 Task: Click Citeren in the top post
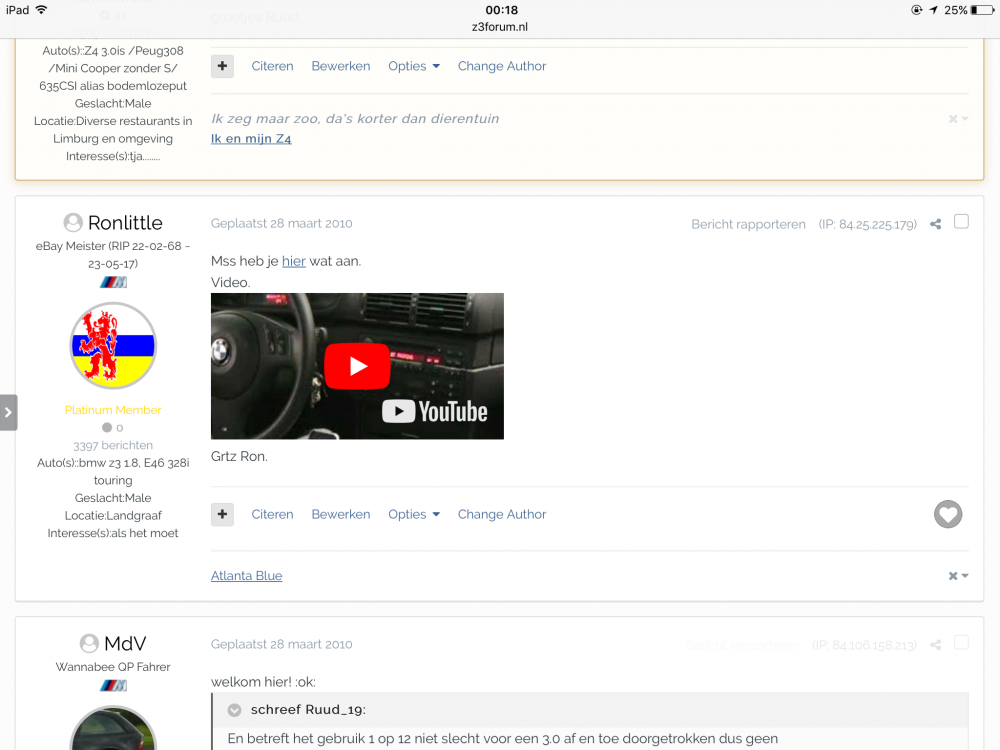(272, 66)
